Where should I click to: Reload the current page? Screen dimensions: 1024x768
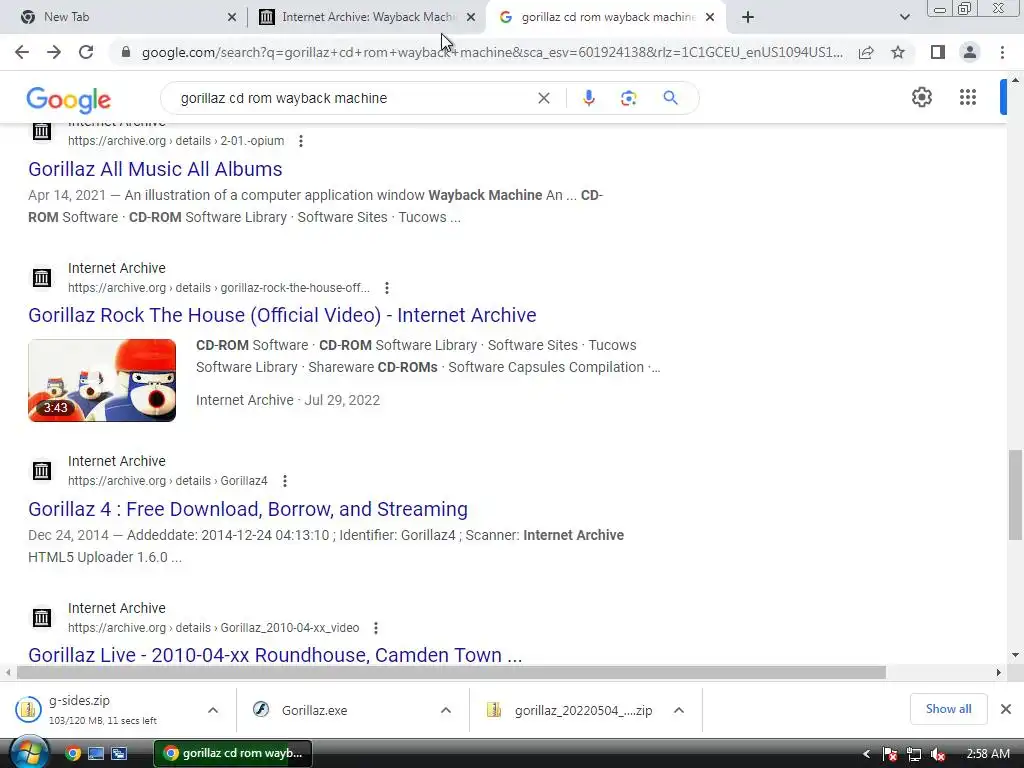[x=86, y=52]
